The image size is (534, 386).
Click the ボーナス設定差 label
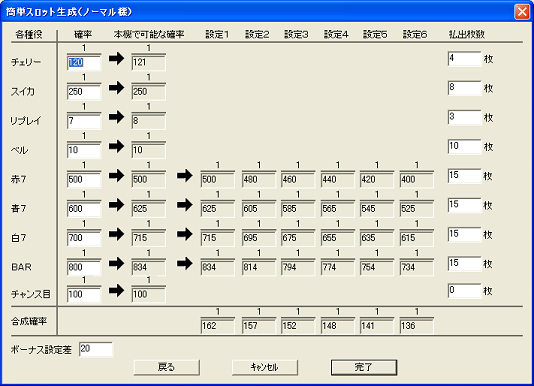[x=41, y=350]
